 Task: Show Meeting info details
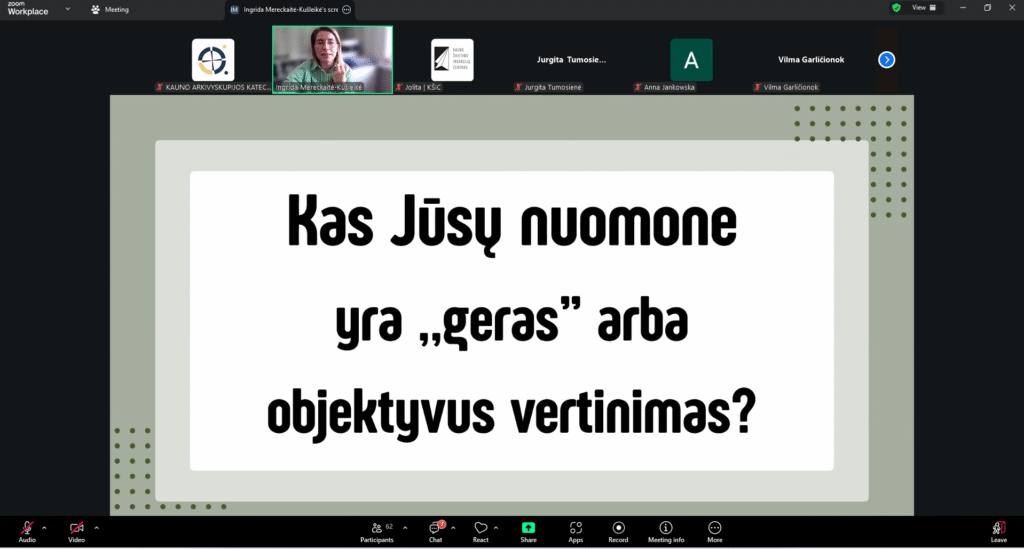pos(666,529)
